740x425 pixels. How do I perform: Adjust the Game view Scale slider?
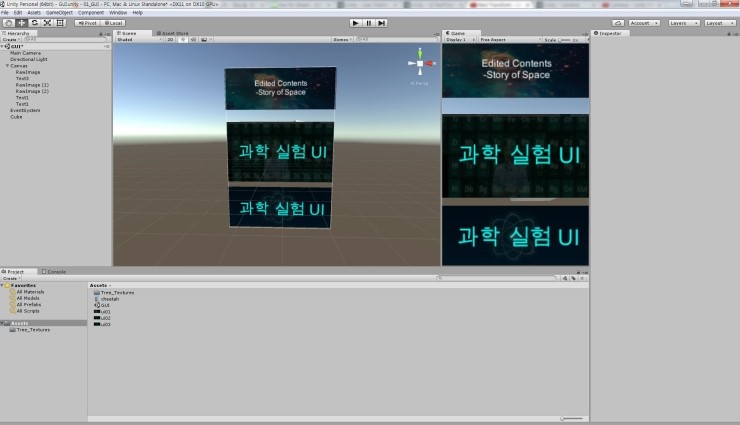(x=564, y=40)
